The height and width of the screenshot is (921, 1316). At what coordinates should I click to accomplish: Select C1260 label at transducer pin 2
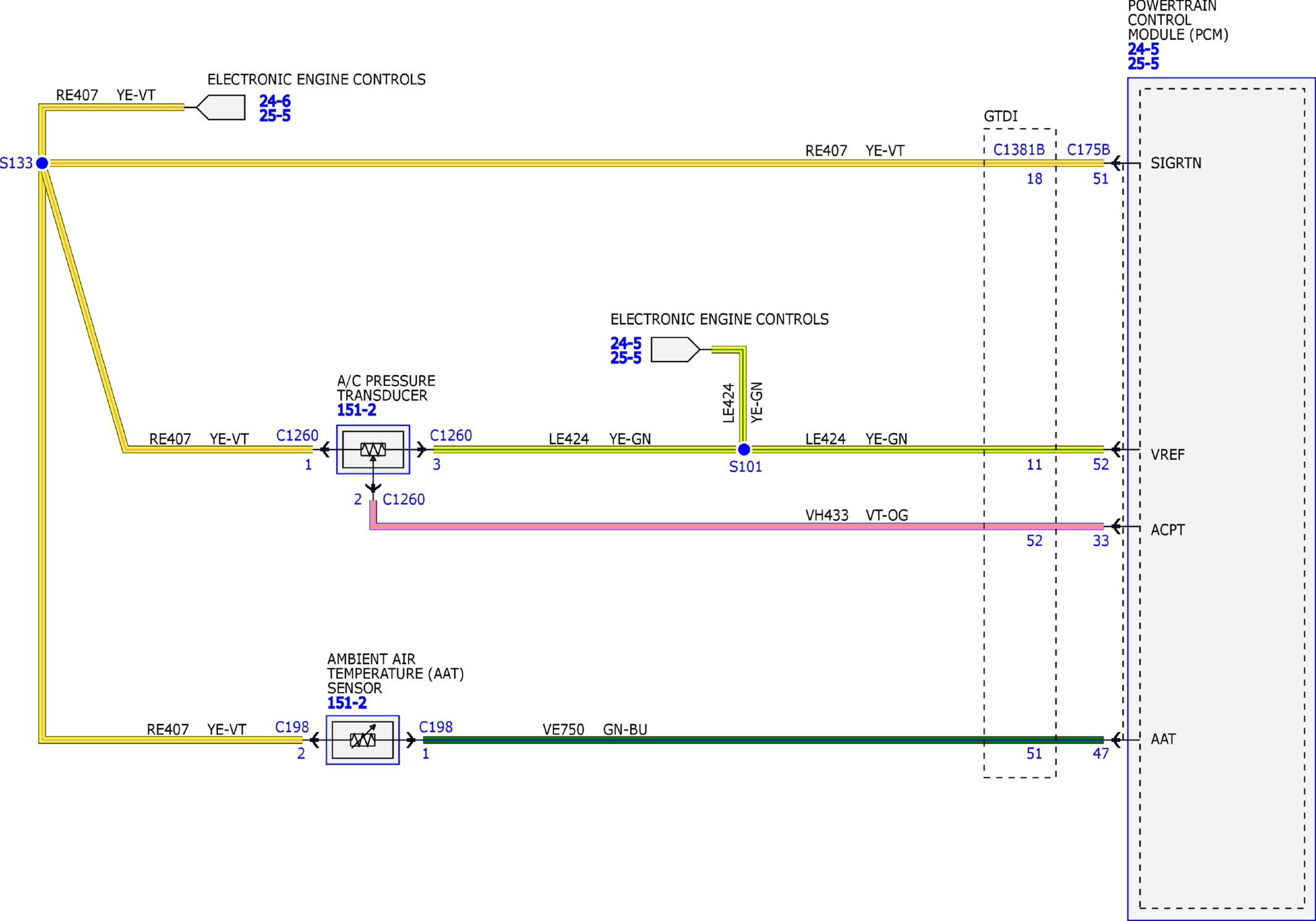[403, 499]
